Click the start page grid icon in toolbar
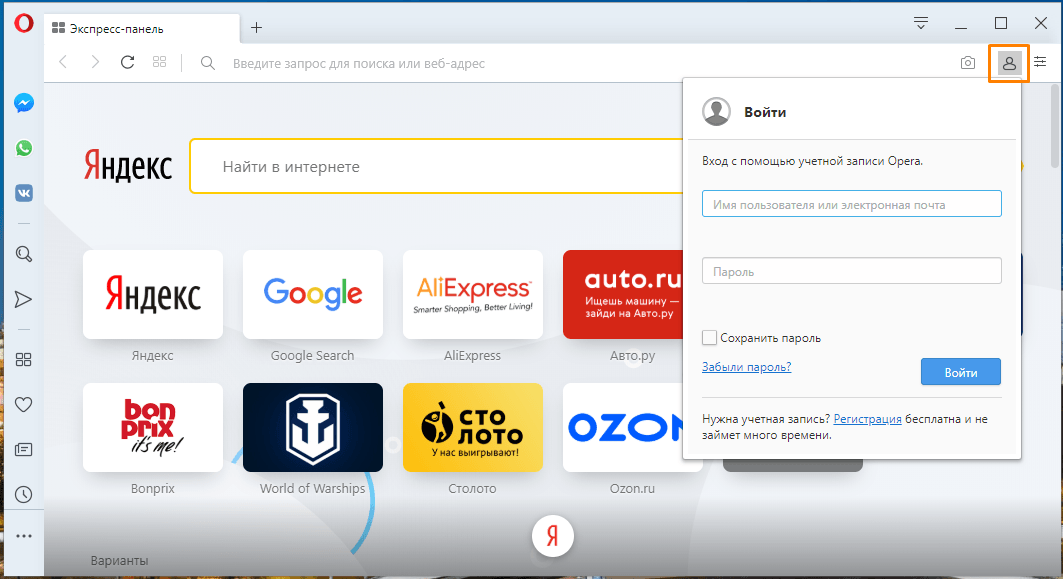This screenshot has width=1063, height=579. pyautogui.click(x=159, y=62)
